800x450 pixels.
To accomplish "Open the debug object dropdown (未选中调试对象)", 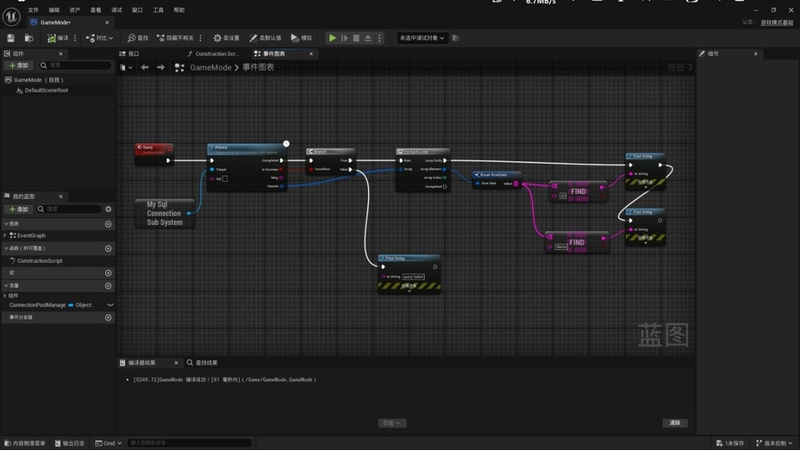I will coord(422,38).
